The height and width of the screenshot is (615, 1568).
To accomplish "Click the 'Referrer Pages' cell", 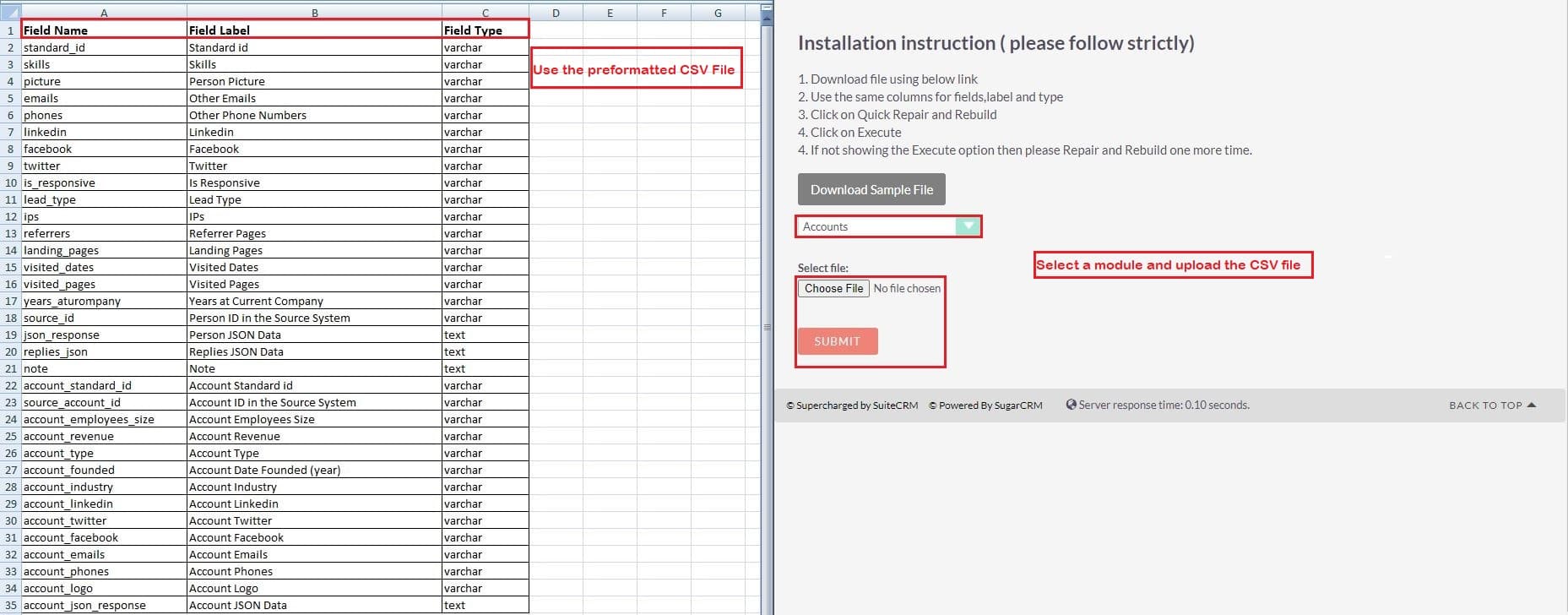I will tap(315, 233).
